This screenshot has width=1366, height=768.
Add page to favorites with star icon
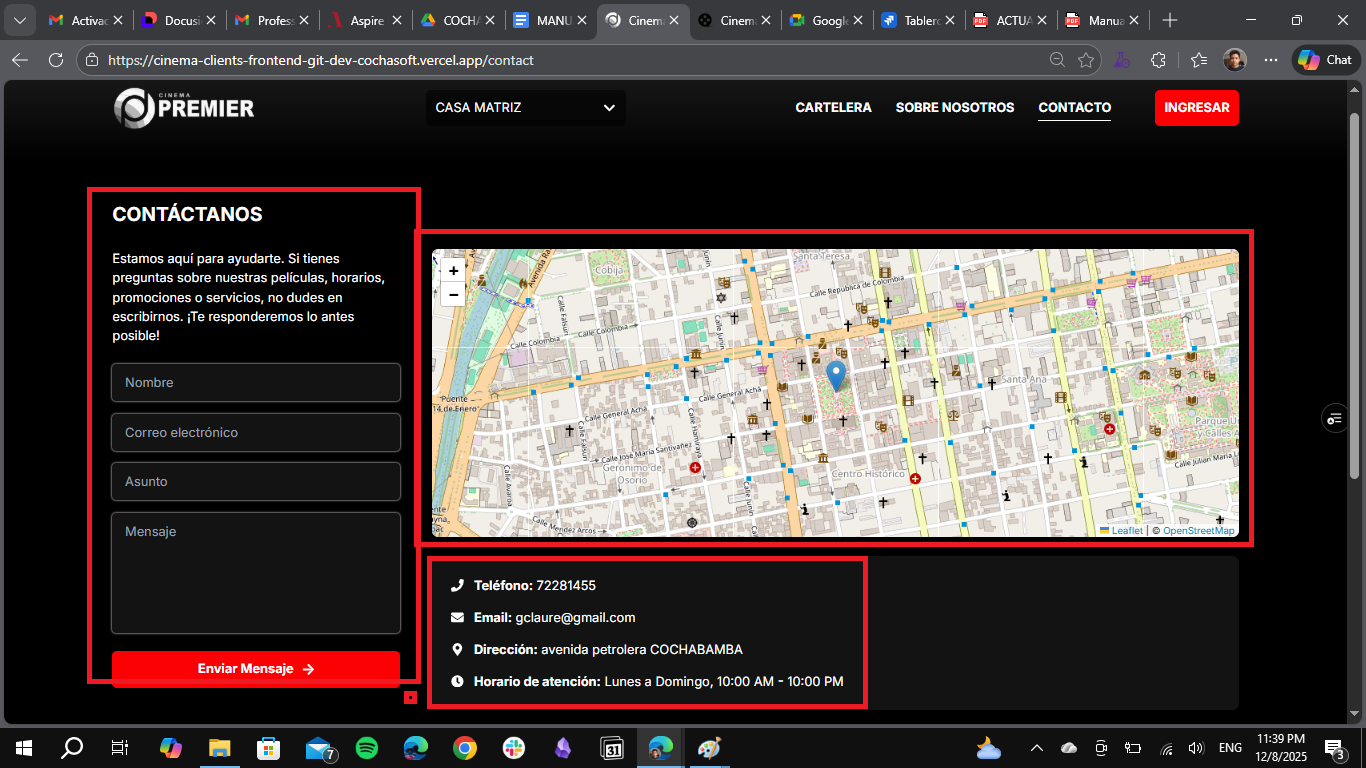pos(1086,60)
